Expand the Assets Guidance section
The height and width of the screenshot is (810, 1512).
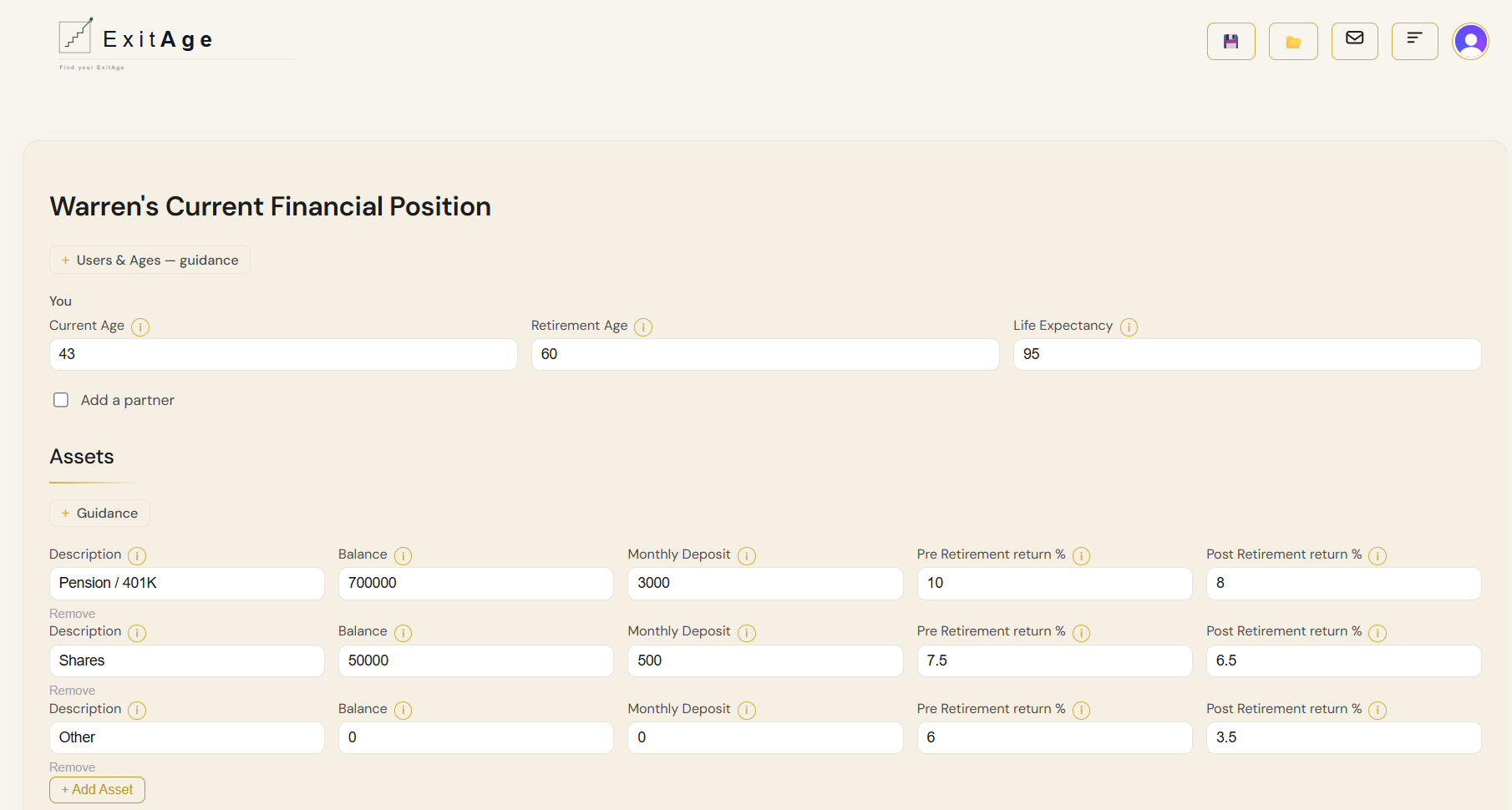(x=99, y=513)
